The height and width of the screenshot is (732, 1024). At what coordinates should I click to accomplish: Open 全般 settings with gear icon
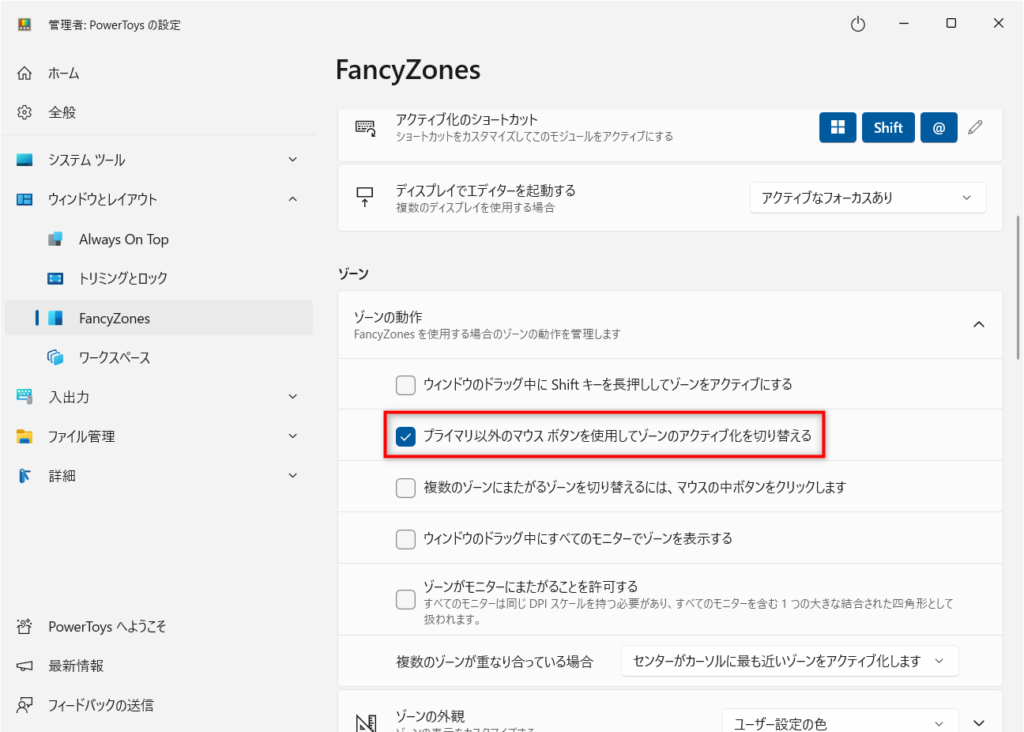pos(25,112)
